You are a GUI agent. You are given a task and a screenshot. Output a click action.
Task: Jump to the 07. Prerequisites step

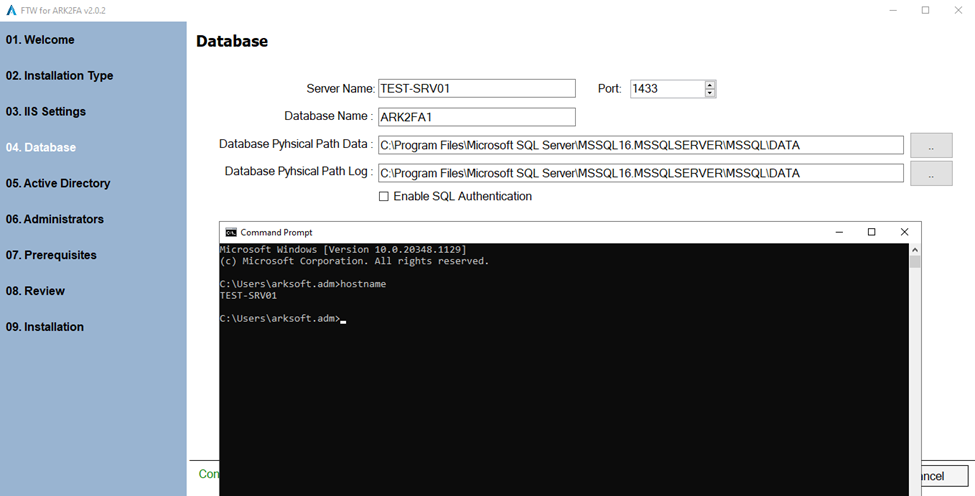coord(51,256)
